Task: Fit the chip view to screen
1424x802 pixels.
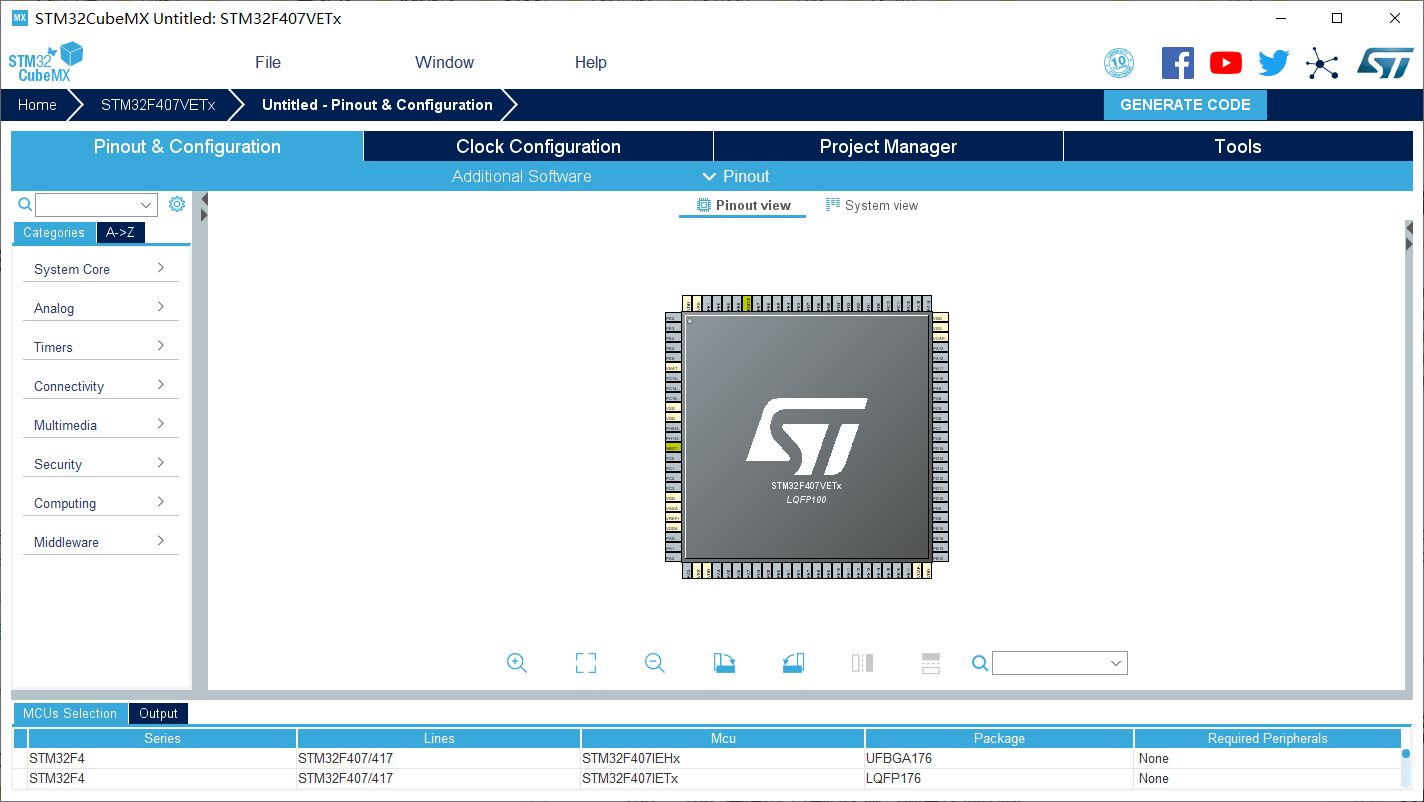Action: (586, 663)
